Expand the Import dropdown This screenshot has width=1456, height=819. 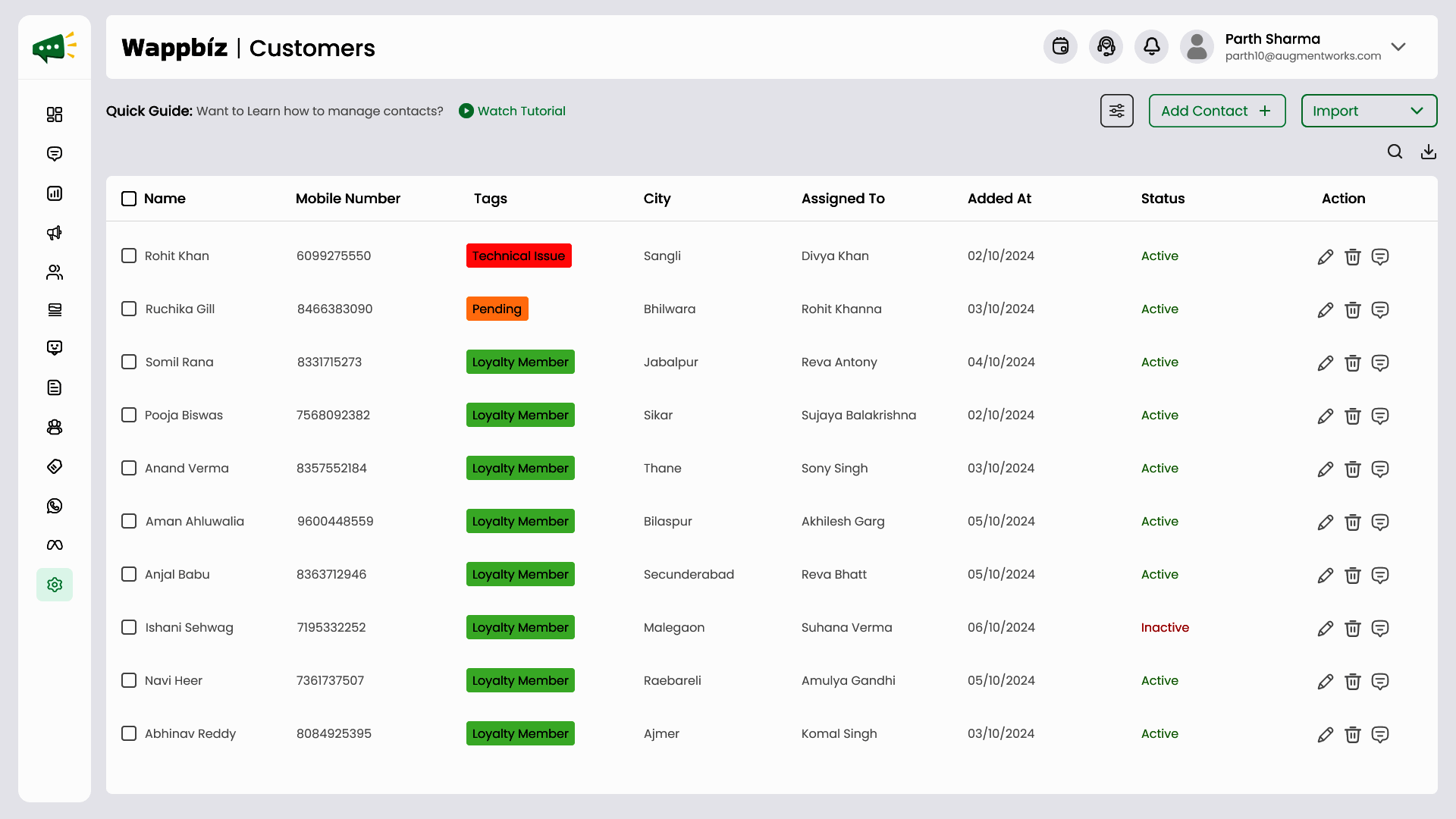click(x=1369, y=111)
